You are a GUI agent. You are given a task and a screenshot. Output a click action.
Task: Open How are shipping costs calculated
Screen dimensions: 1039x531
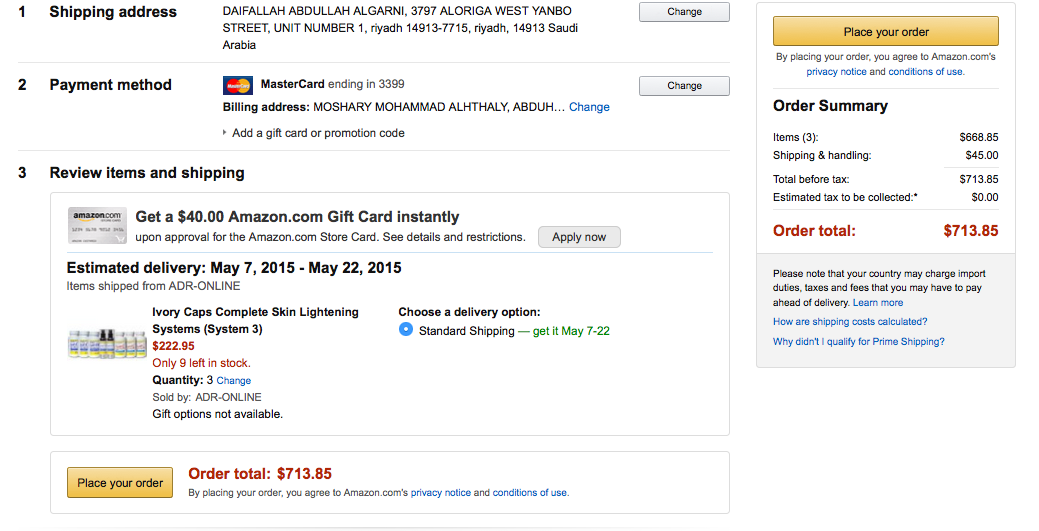(850, 322)
